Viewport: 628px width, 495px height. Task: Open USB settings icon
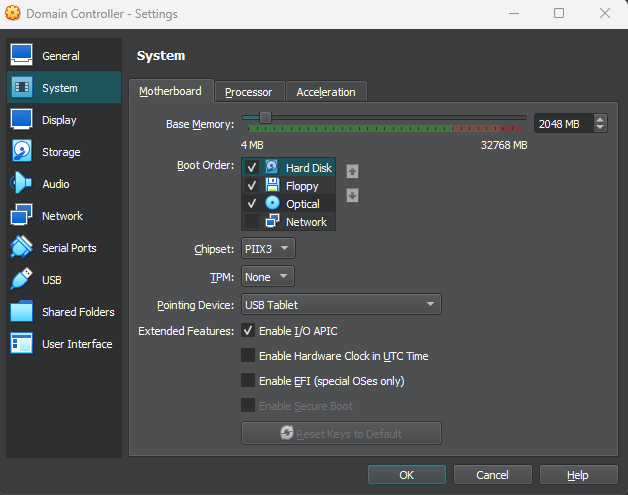pos(22,280)
